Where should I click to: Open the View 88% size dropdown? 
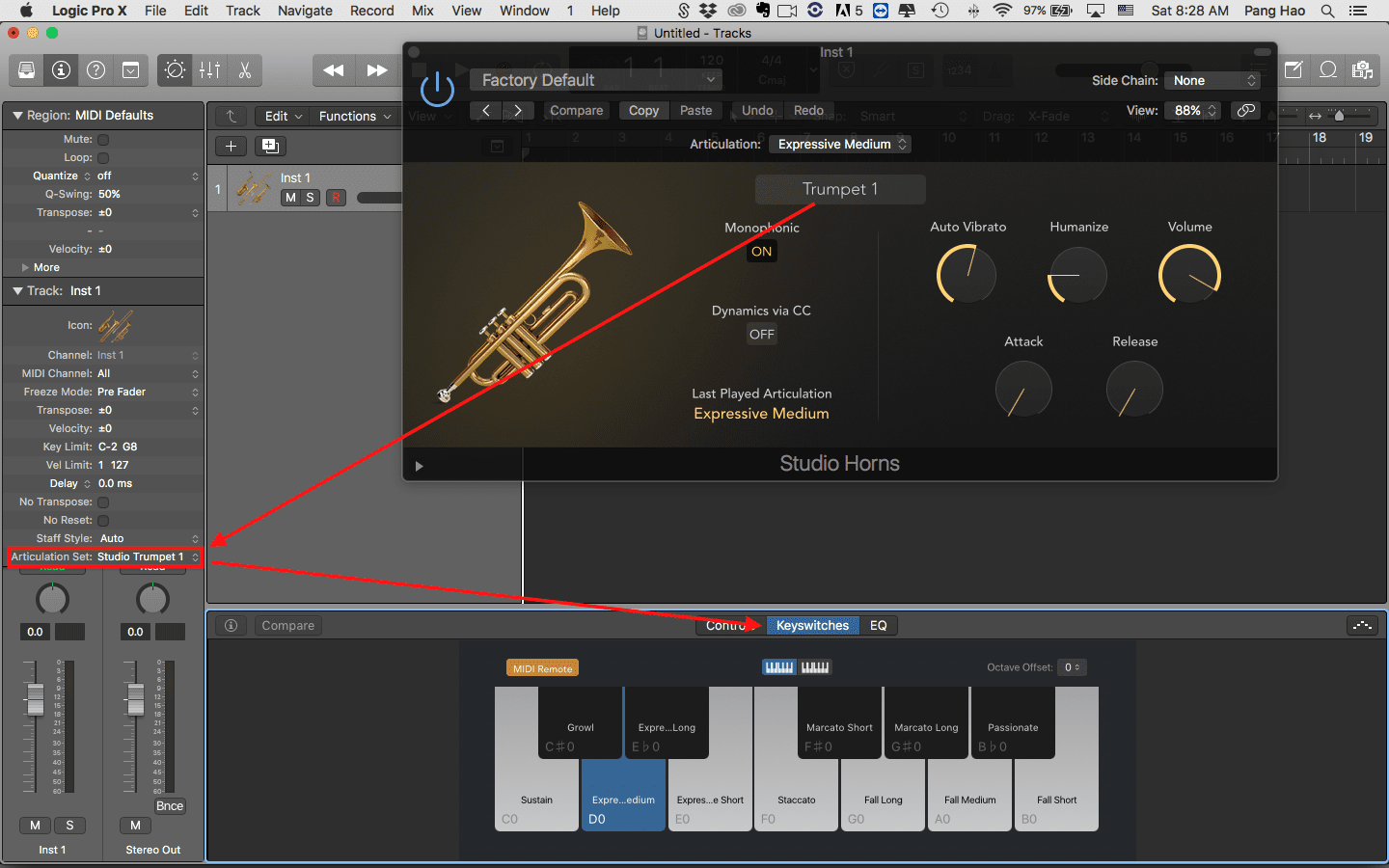tap(1194, 110)
